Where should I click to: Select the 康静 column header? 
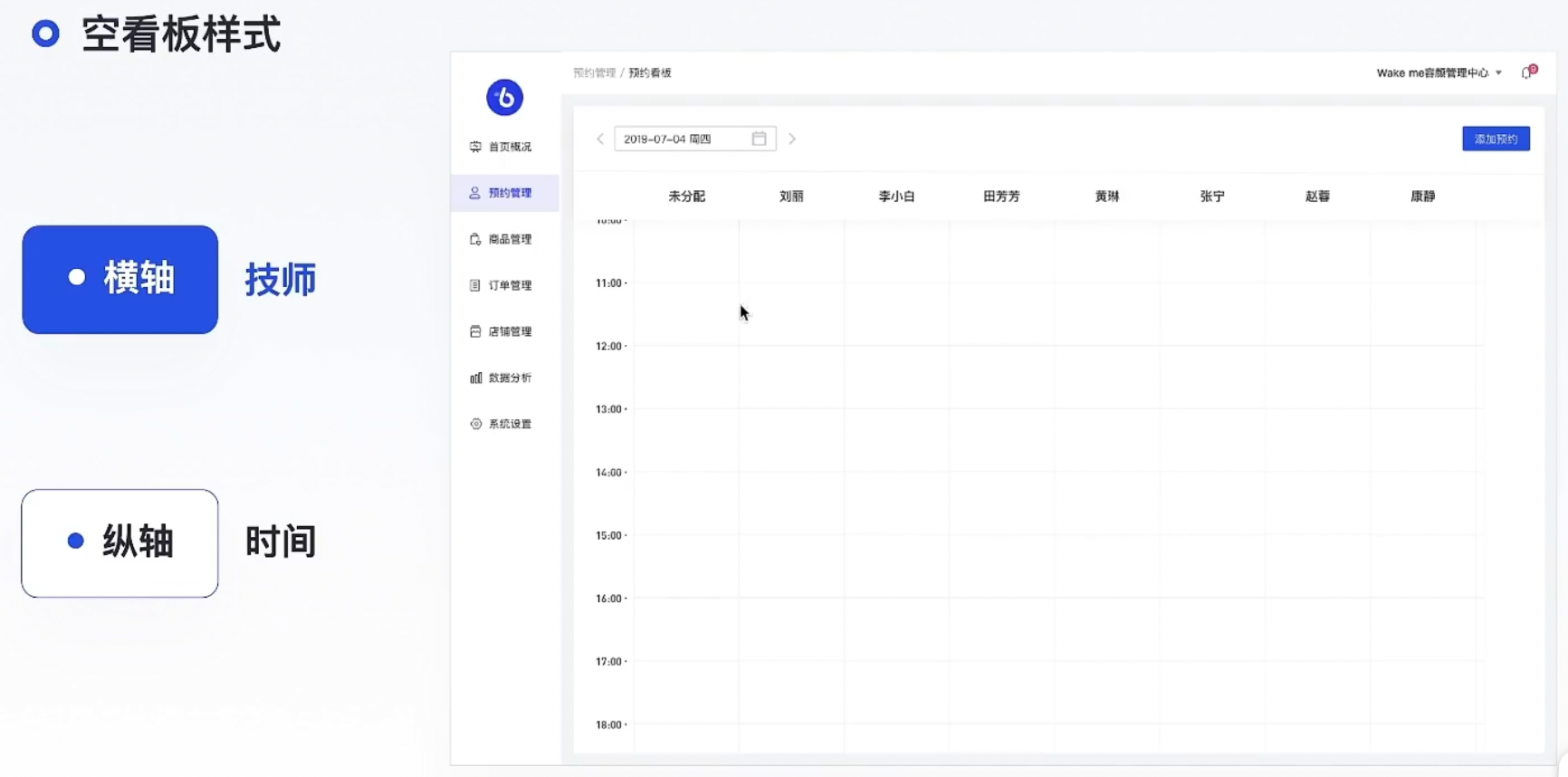click(x=1422, y=196)
